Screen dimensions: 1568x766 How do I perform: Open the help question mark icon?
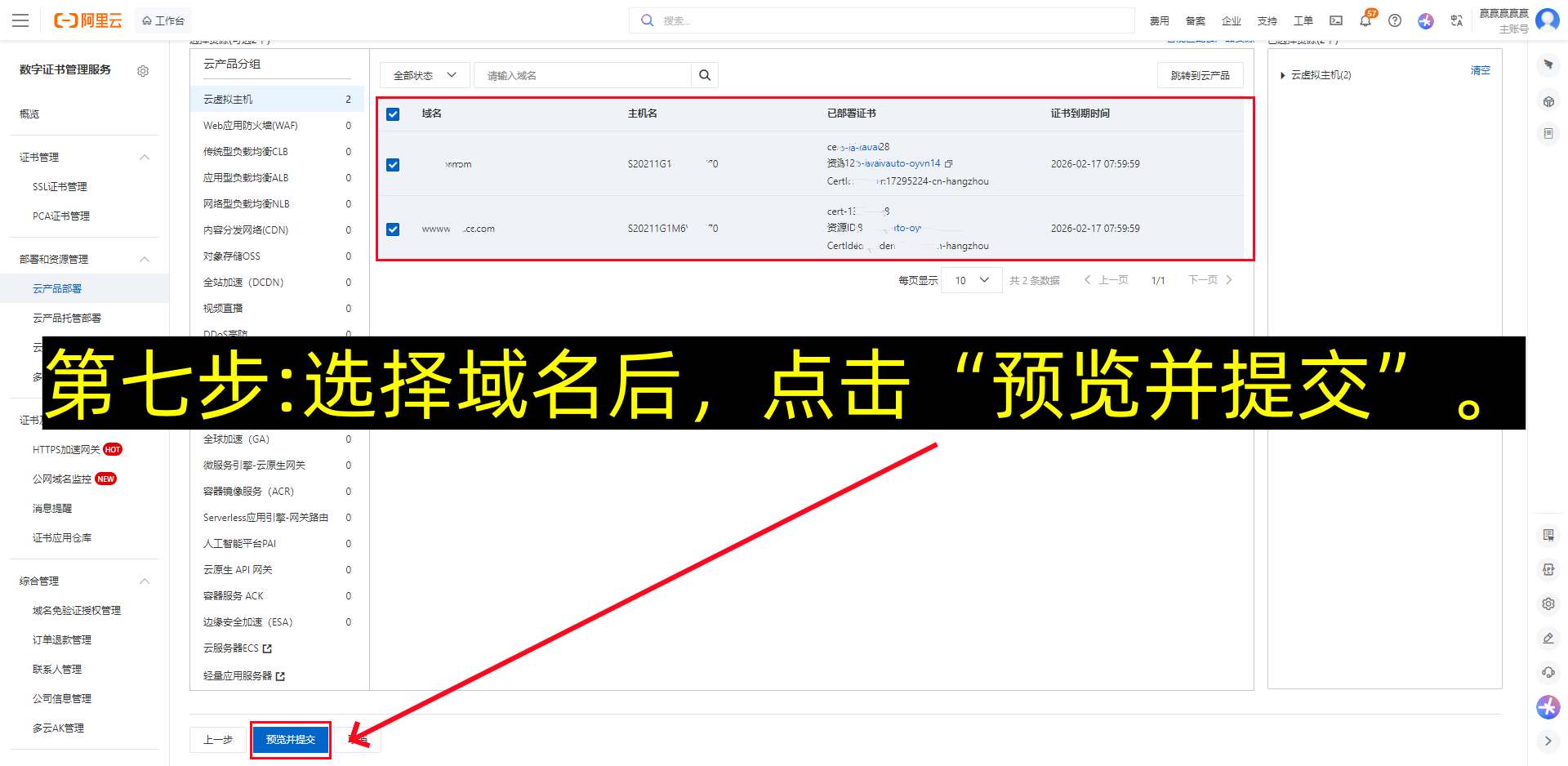[1395, 20]
